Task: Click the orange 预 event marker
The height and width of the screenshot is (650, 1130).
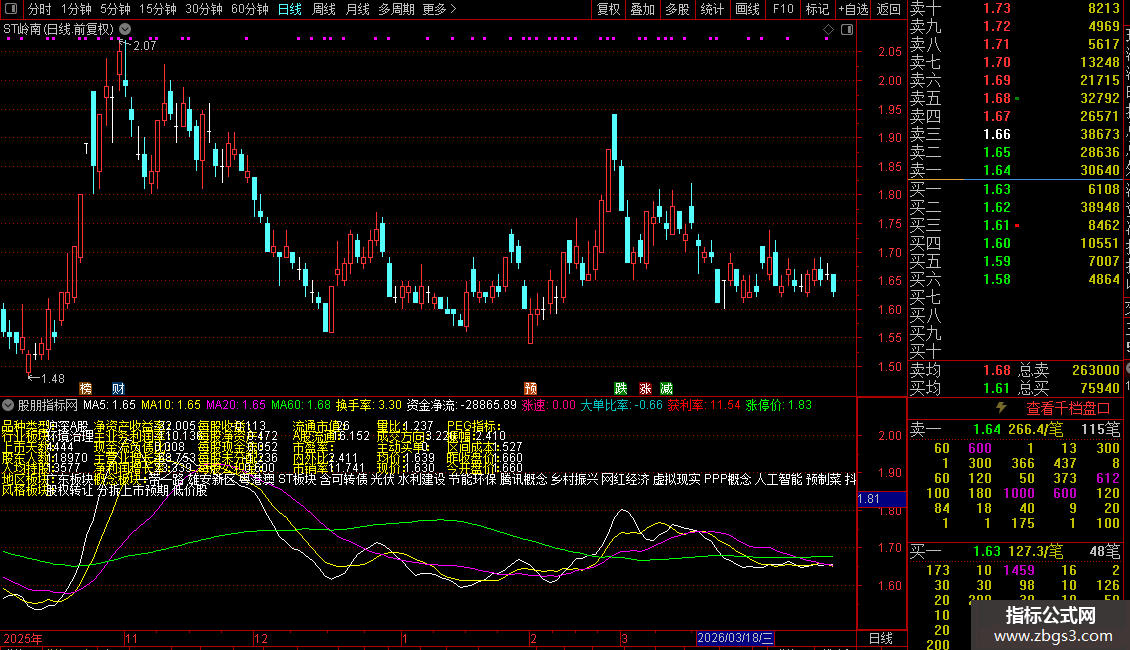Action: pos(530,388)
